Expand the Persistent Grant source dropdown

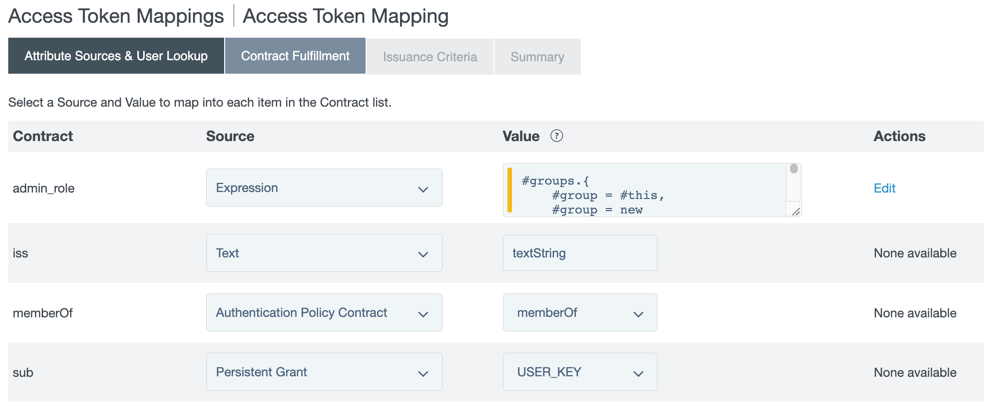[324, 373]
